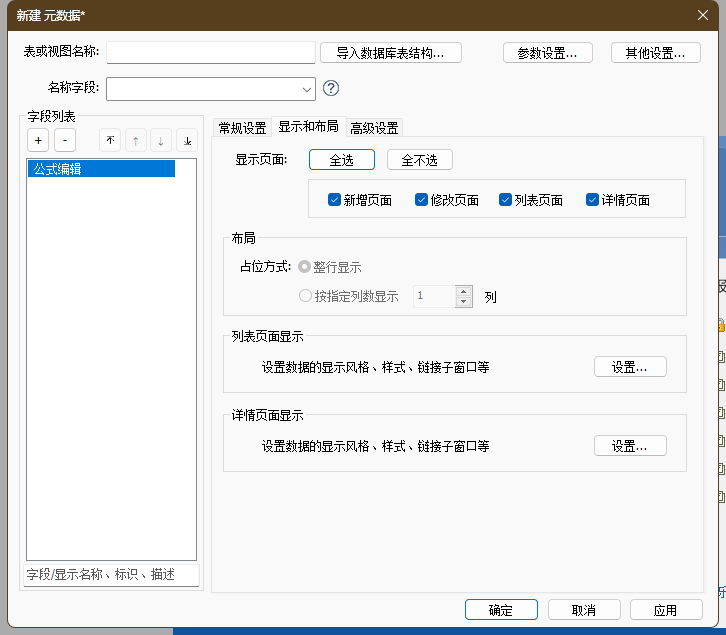Move field to bottom arrow icon
726x635 pixels.
pos(187,141)
